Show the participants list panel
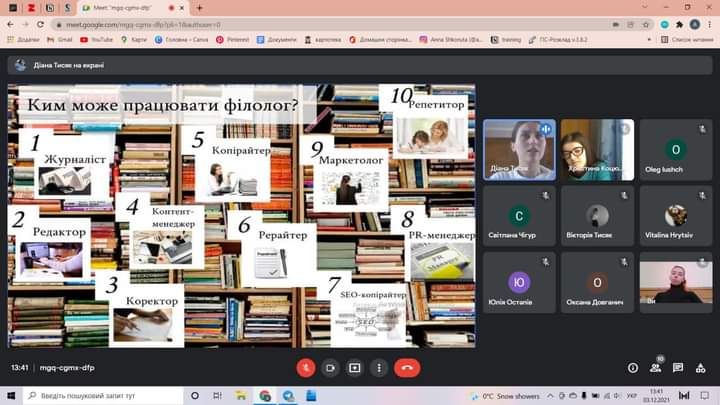The image size is (720, 405). [656, 368]
